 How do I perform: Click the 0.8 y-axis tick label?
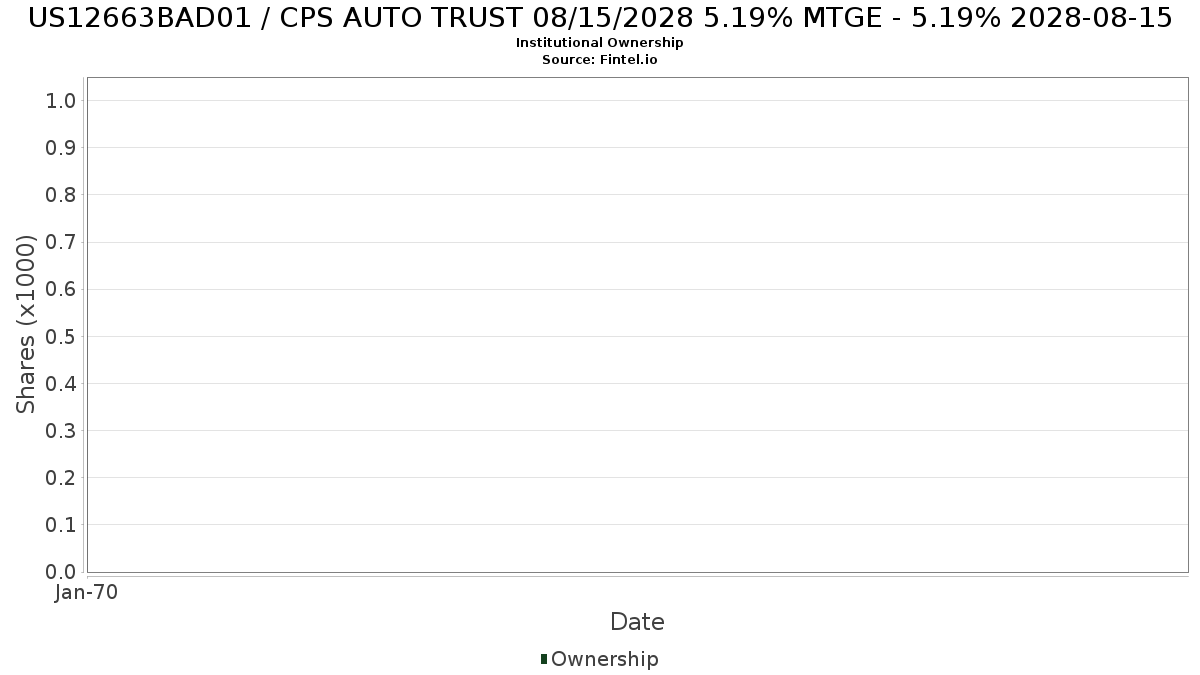pos(61,194)
